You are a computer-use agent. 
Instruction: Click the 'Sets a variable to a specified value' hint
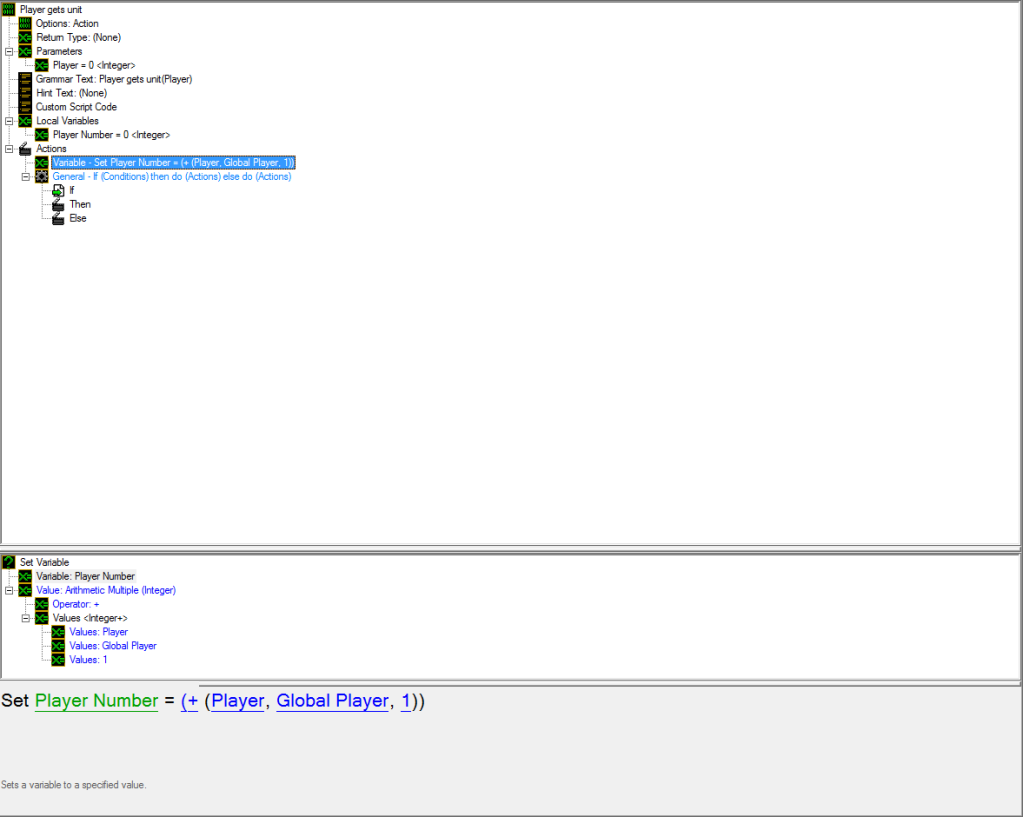pos(74,785)
